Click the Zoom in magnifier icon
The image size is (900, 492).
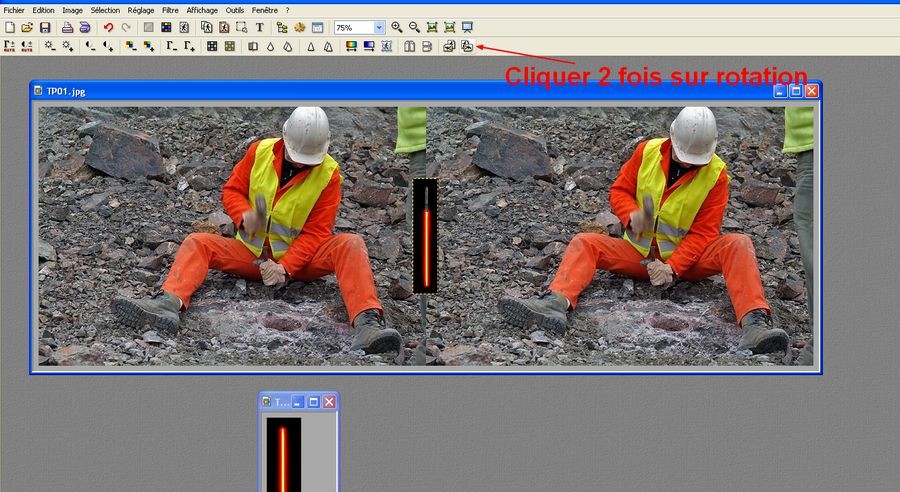397,27
